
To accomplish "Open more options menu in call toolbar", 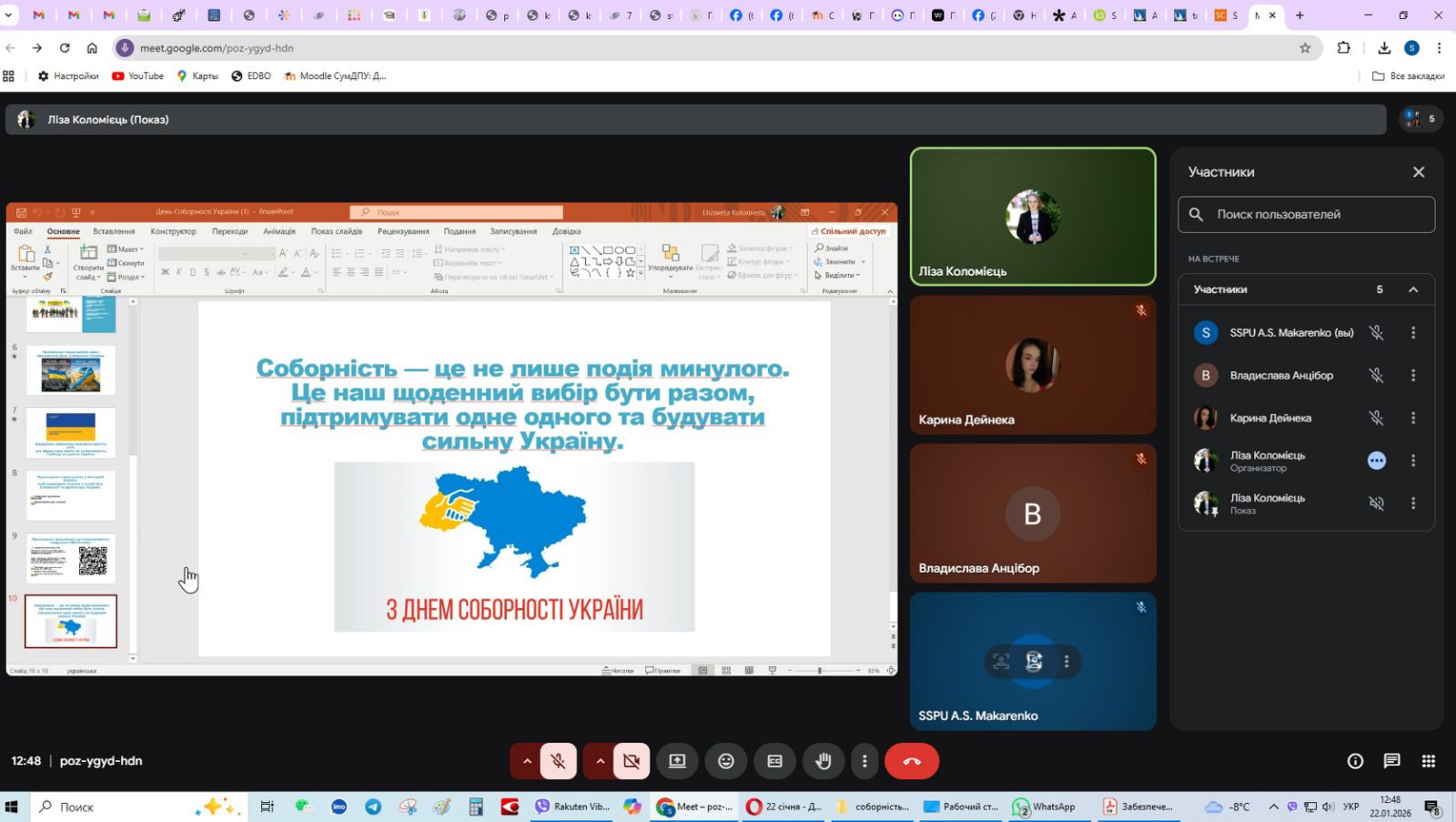I will 864,761.
